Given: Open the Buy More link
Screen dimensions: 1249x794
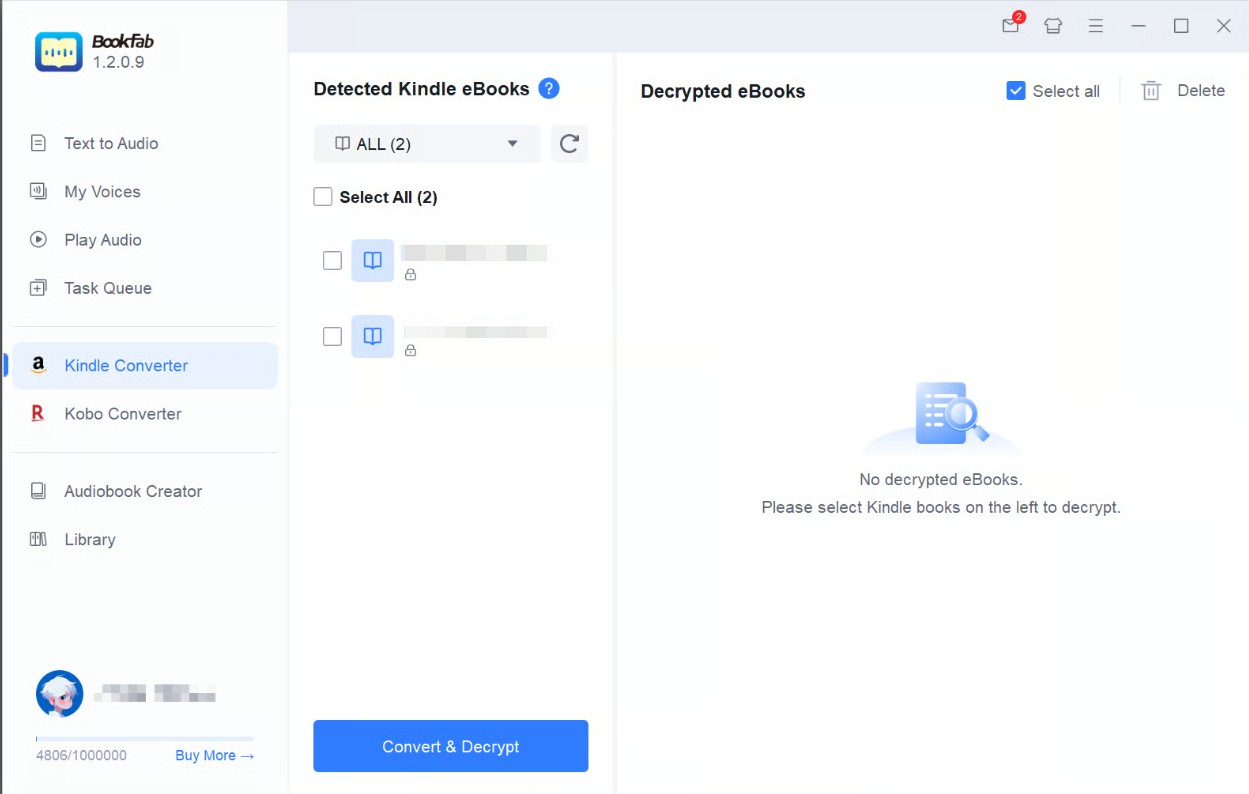Looking at the screenshot, I should [x=214, y=755].
